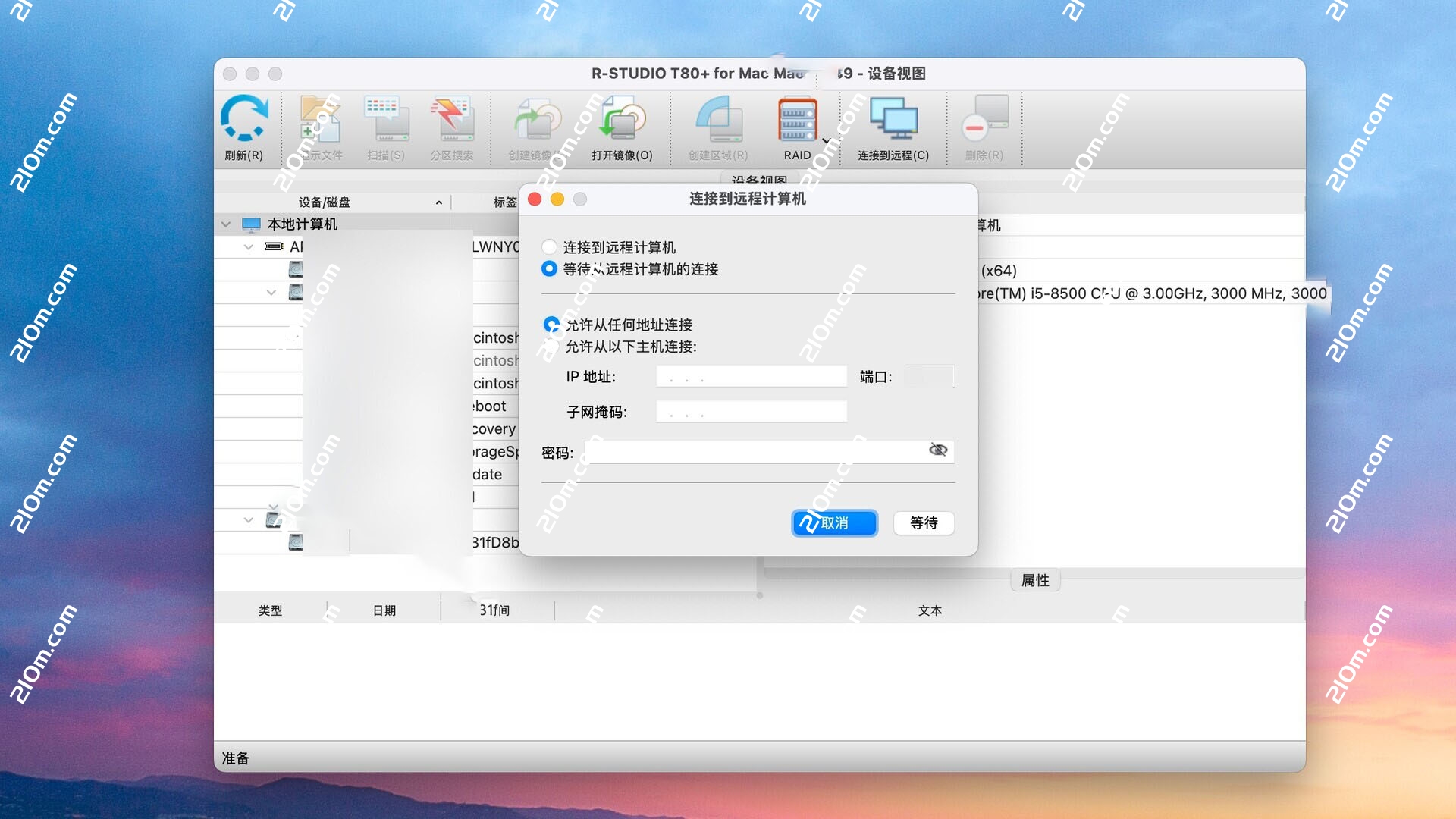Switch to the 属性 properties tab

[1035, 580]
